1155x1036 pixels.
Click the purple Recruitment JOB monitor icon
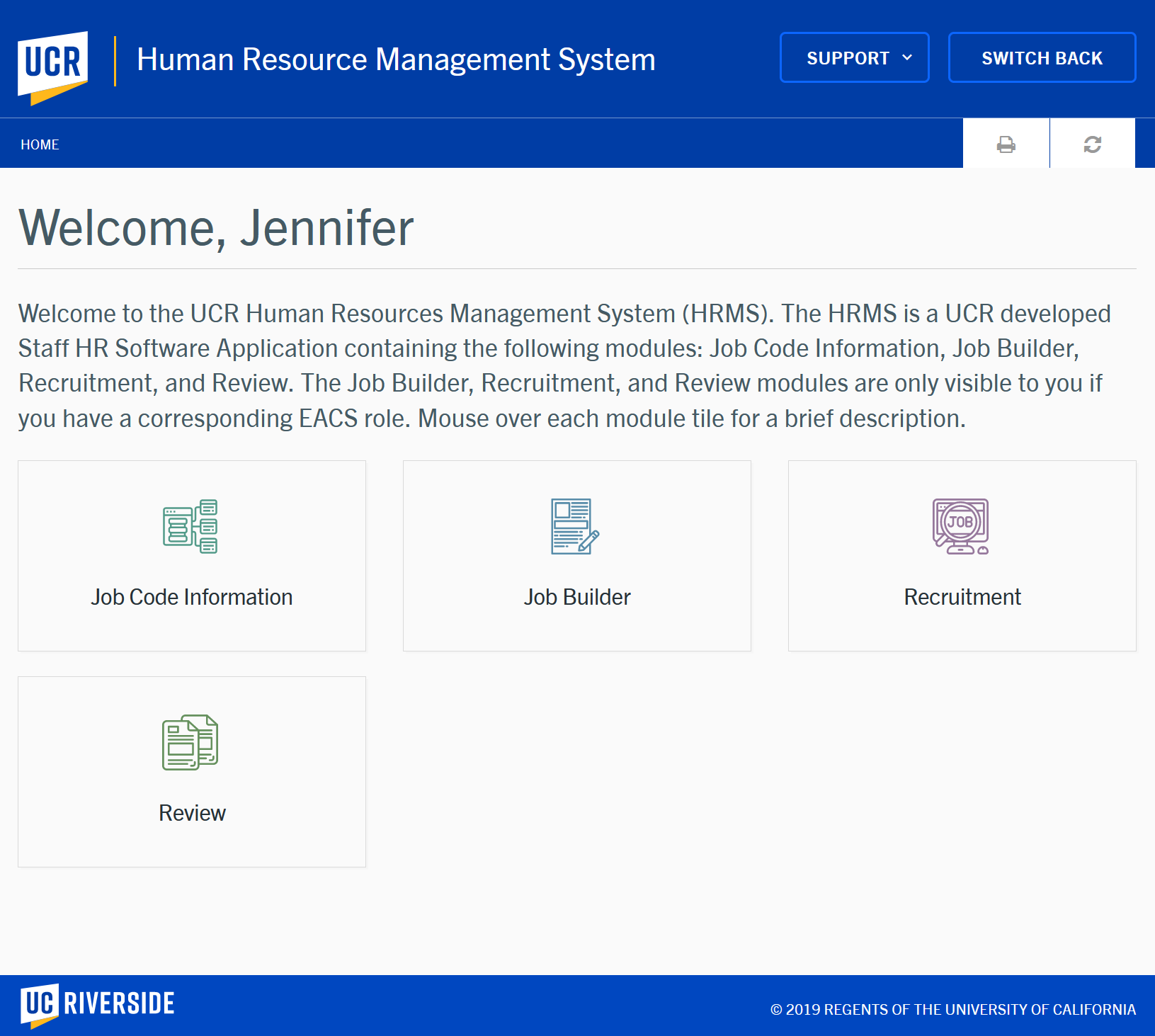(960, 527)
